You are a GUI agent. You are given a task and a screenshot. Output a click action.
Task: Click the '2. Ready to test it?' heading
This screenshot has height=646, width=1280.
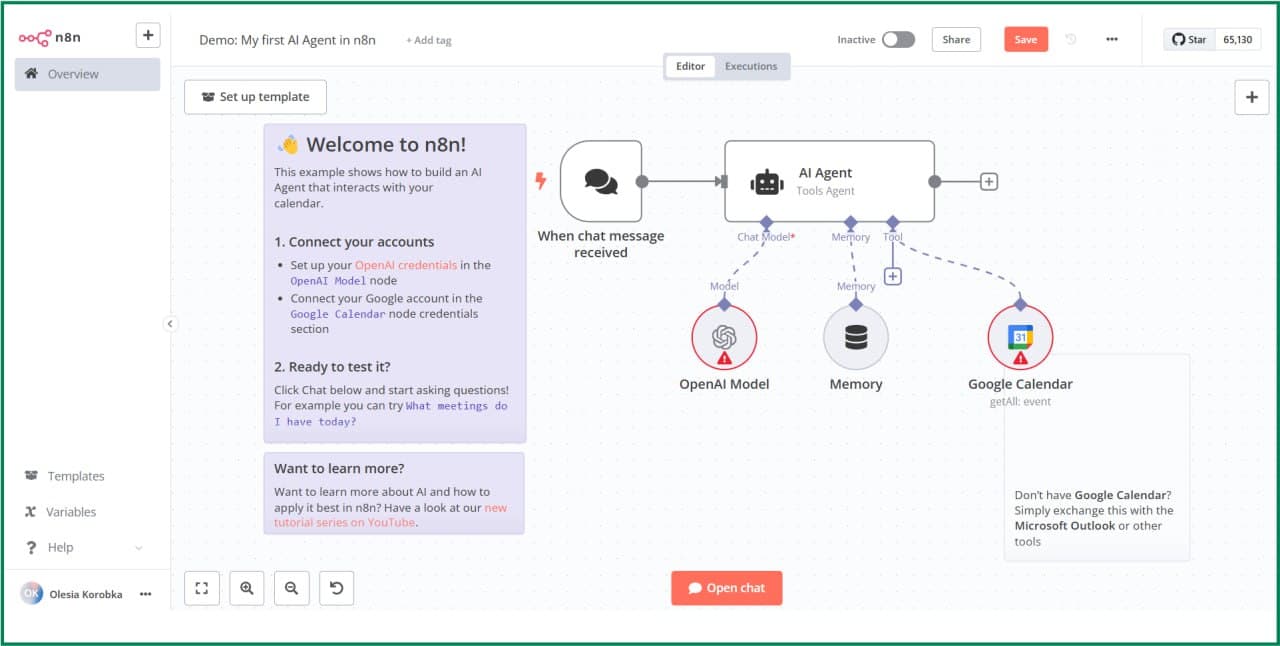coord(332,367)
